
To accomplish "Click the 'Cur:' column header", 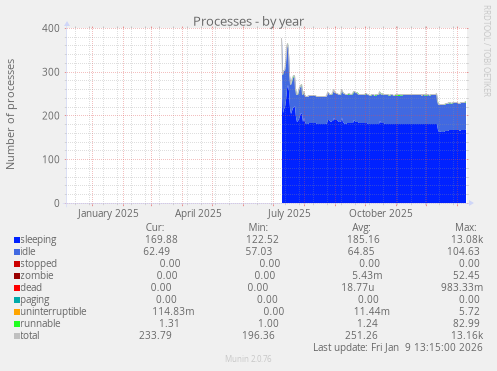I will (x=155, y=227).
